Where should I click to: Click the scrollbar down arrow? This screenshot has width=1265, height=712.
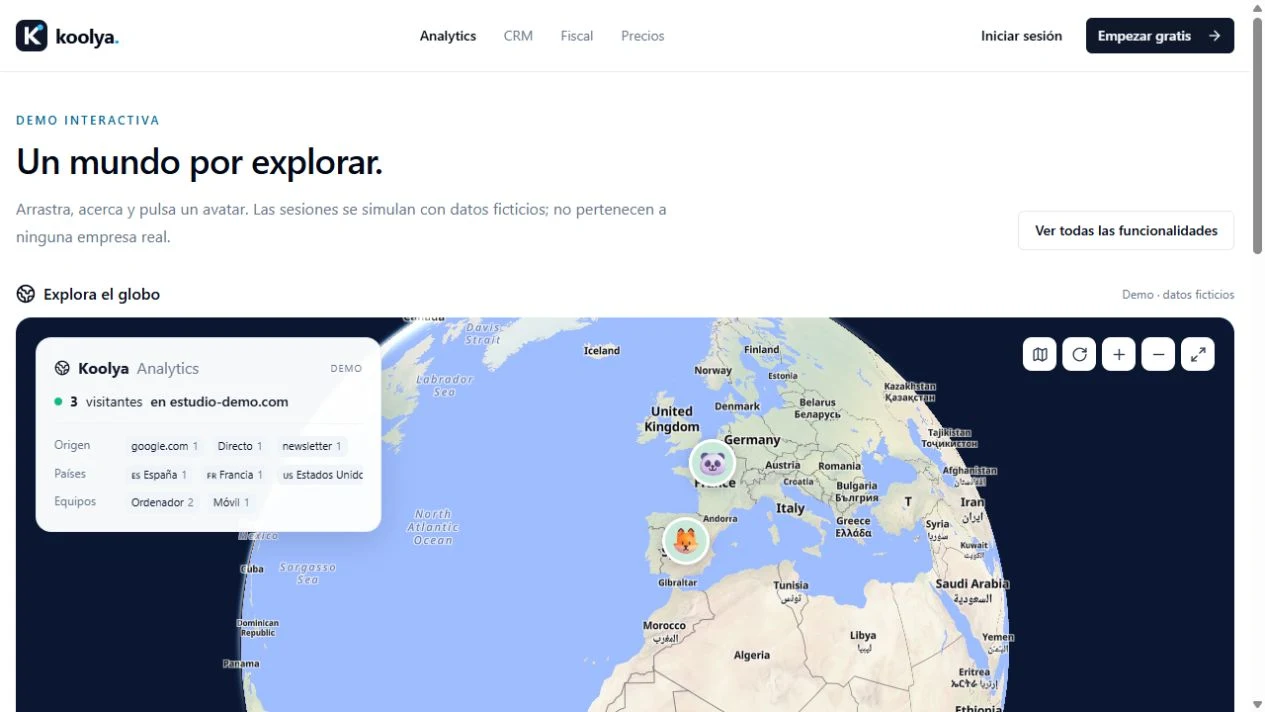pos(1257,705)
